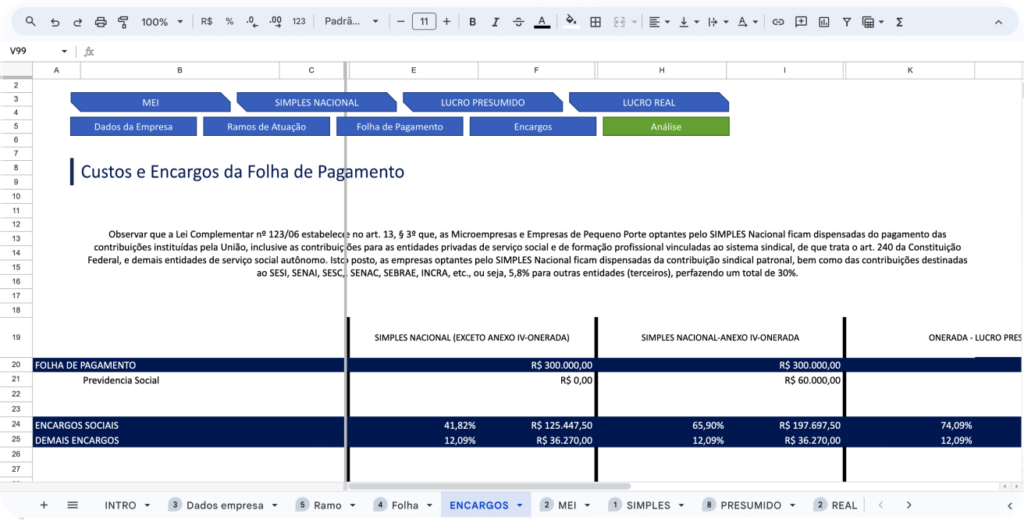Click the Name box showing V99
Image resolution: width=1024 pixels, height=521 pixels.
[x=39, y=51]
